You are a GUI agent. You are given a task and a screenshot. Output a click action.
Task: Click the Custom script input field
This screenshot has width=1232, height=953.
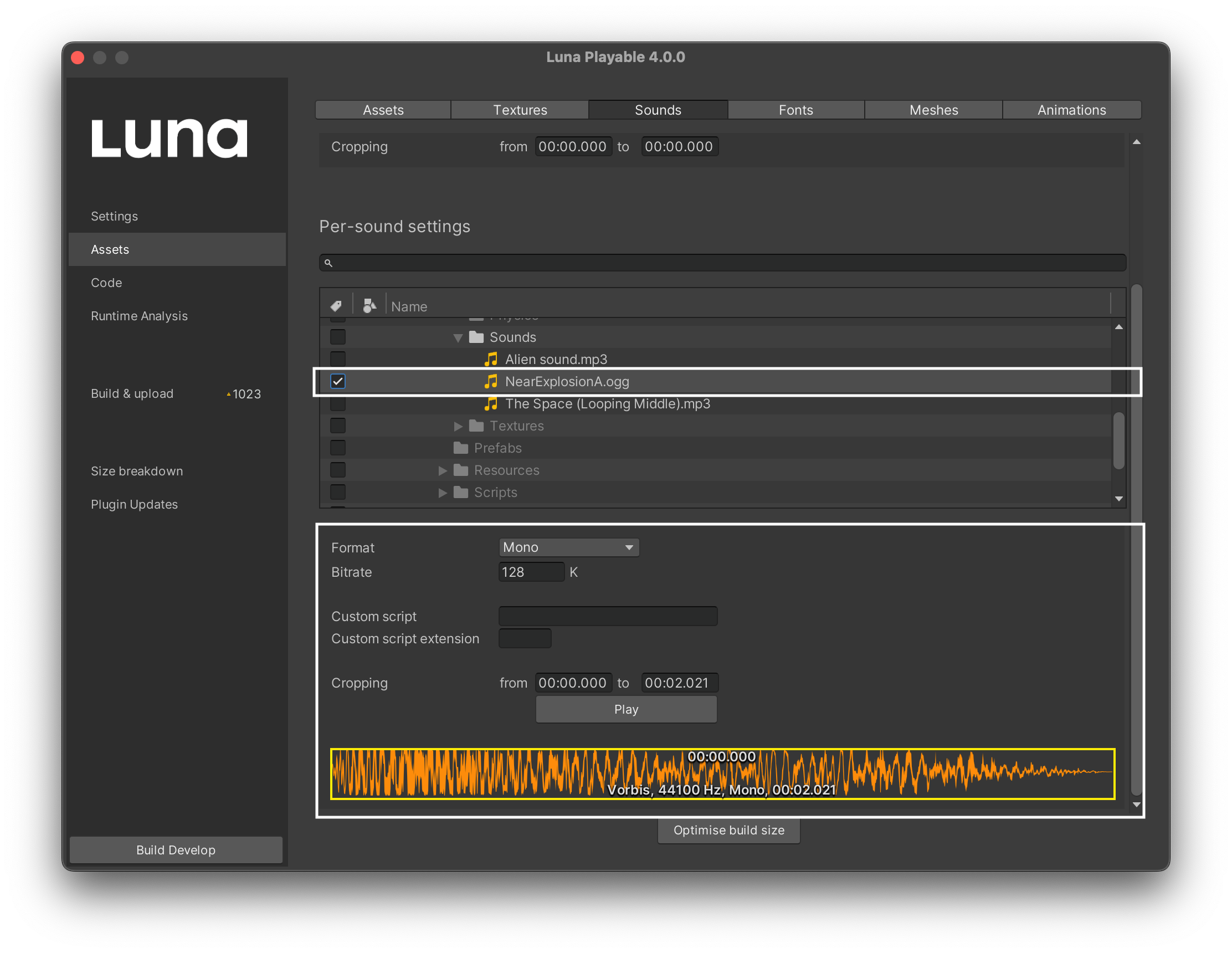pos(608,616)
